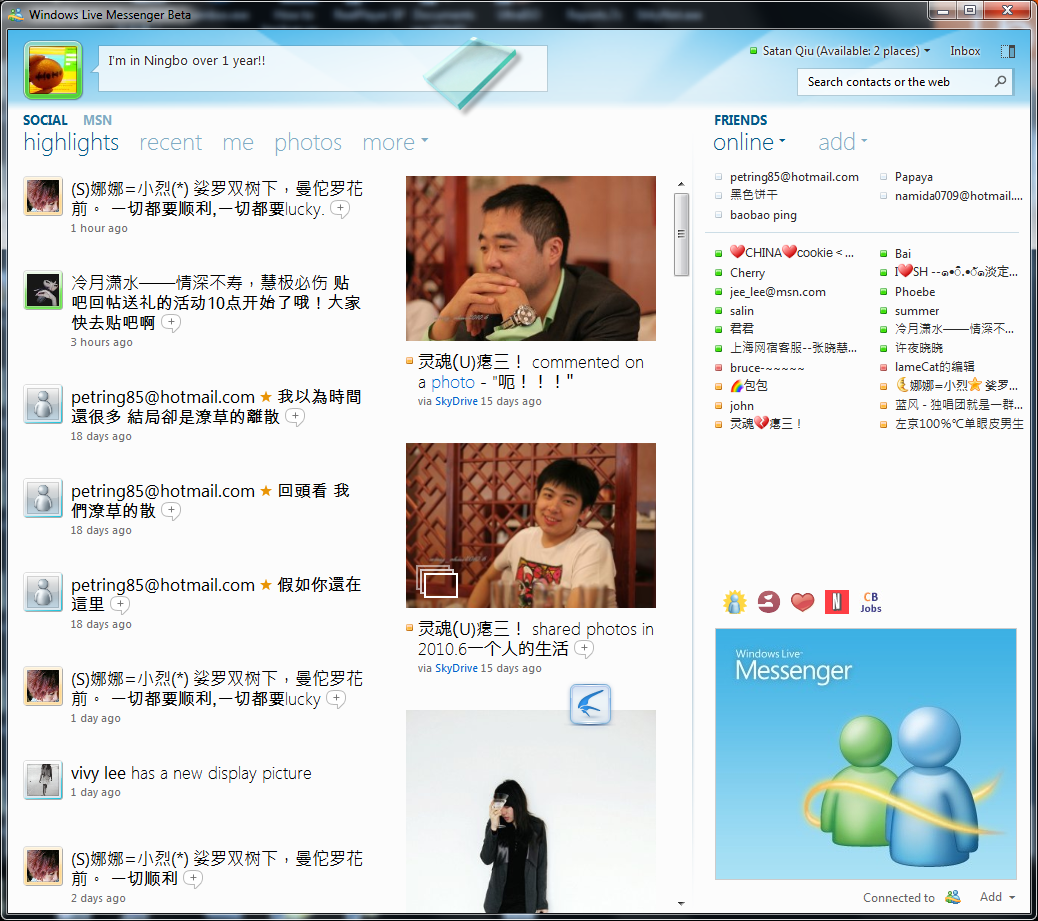Switch to the highlights tab
The image size is (1038, 921).
point(71,143)
